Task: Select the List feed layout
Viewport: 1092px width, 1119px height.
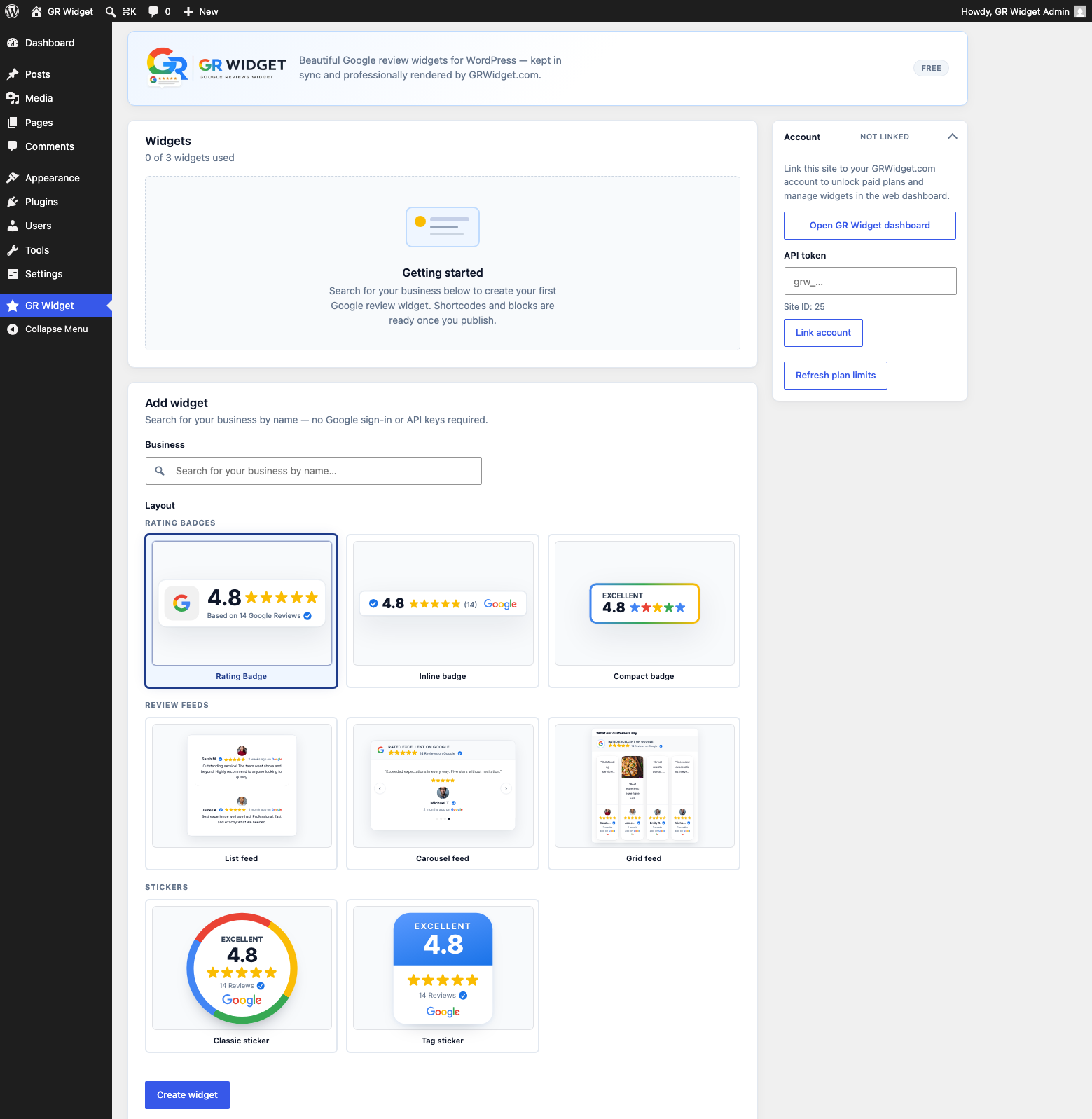Action: point(242,793)
